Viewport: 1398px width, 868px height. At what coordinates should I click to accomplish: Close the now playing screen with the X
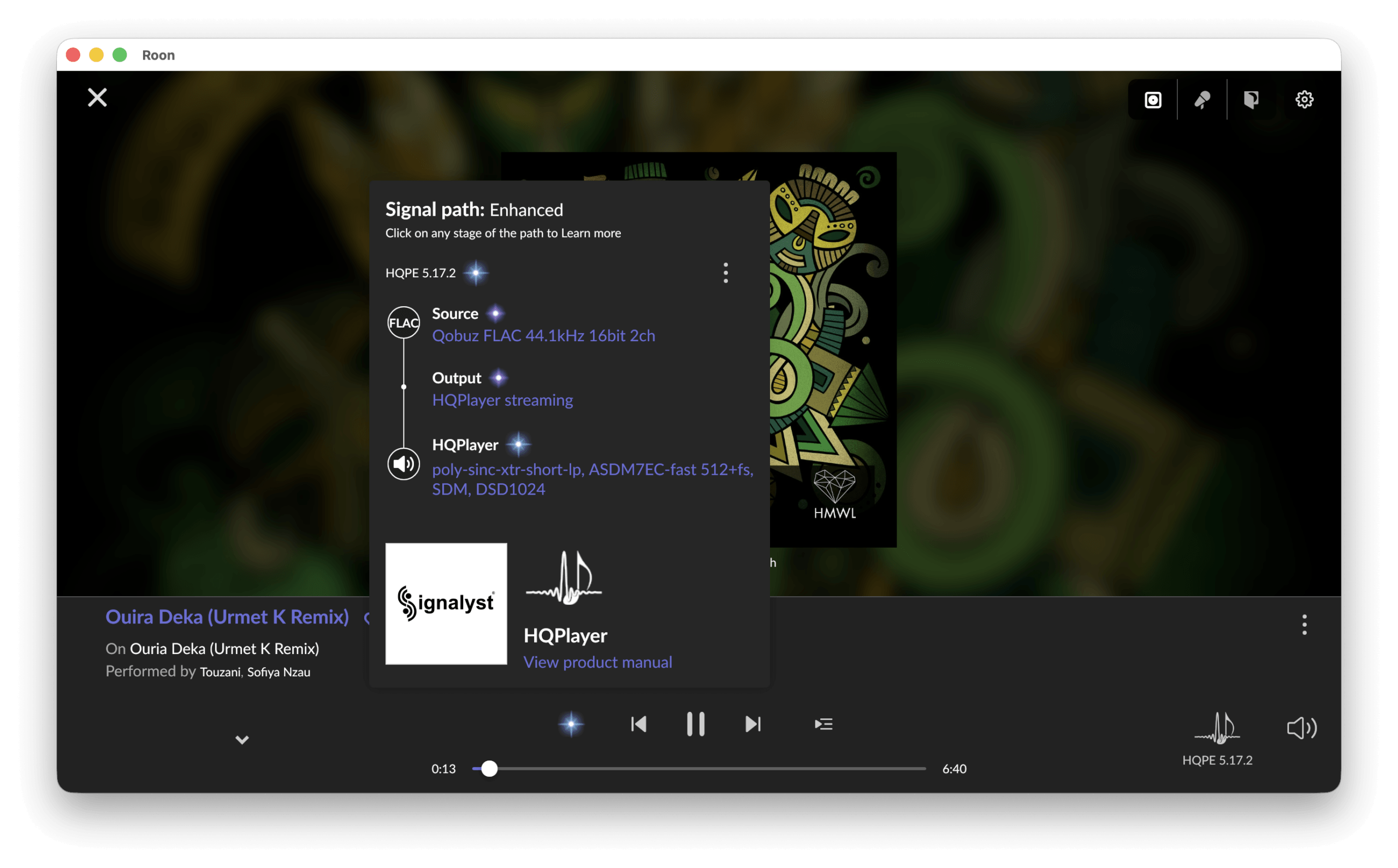click(x=98, y=98)
